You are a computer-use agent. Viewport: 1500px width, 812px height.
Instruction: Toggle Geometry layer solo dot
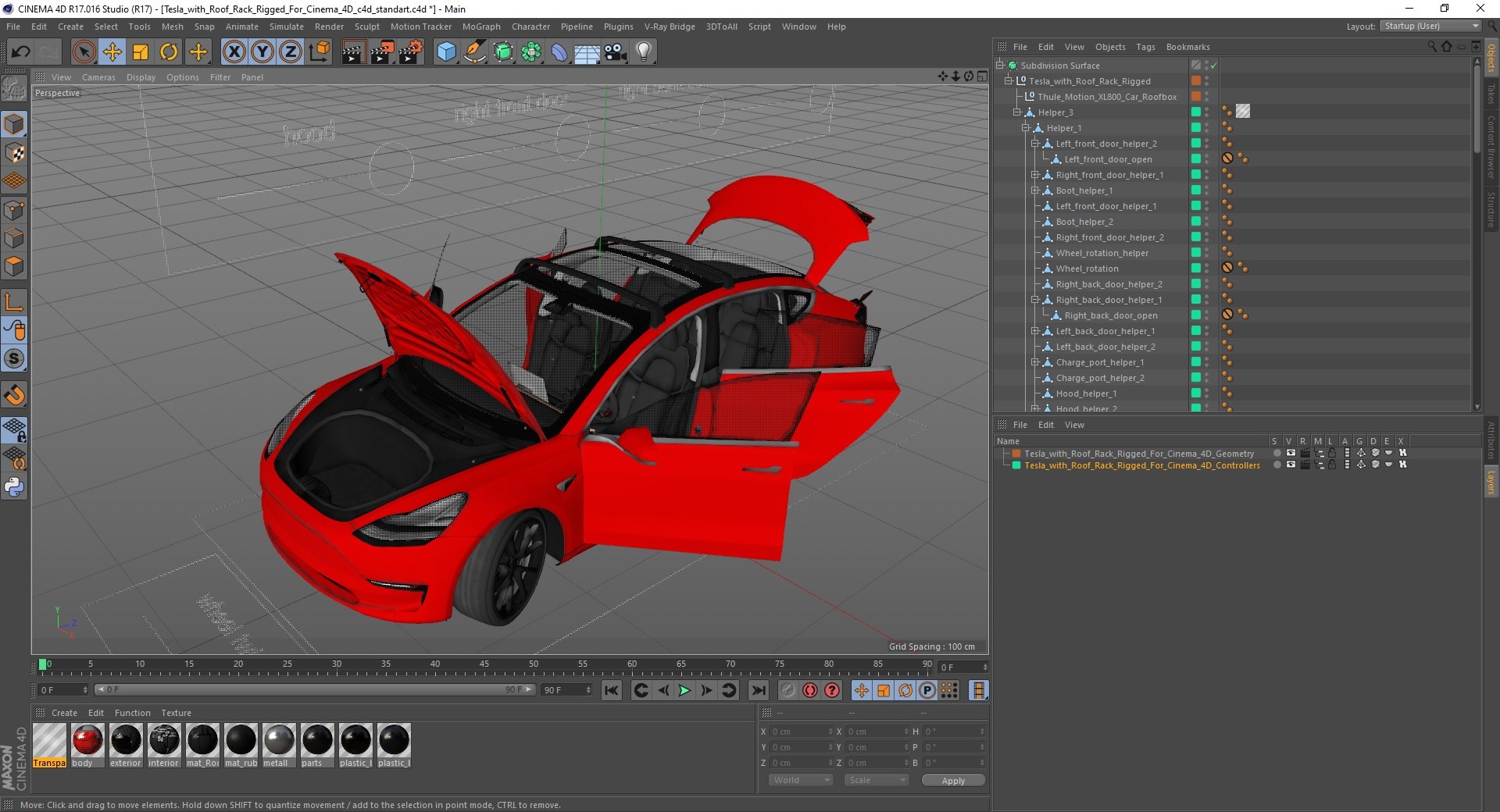click(1277, 453)
